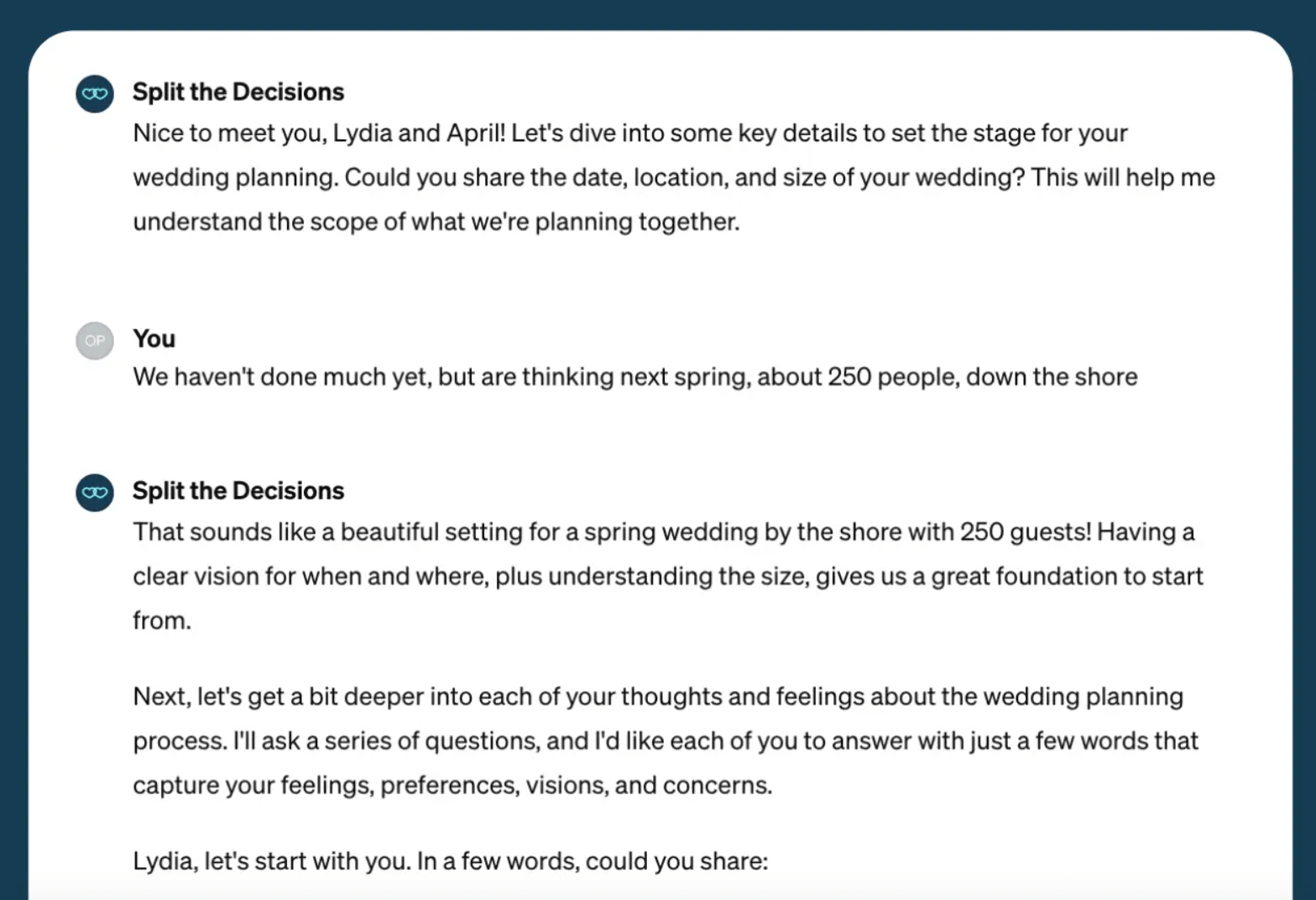
Task: Click the line ending with "planning together."
Action: 436,222
